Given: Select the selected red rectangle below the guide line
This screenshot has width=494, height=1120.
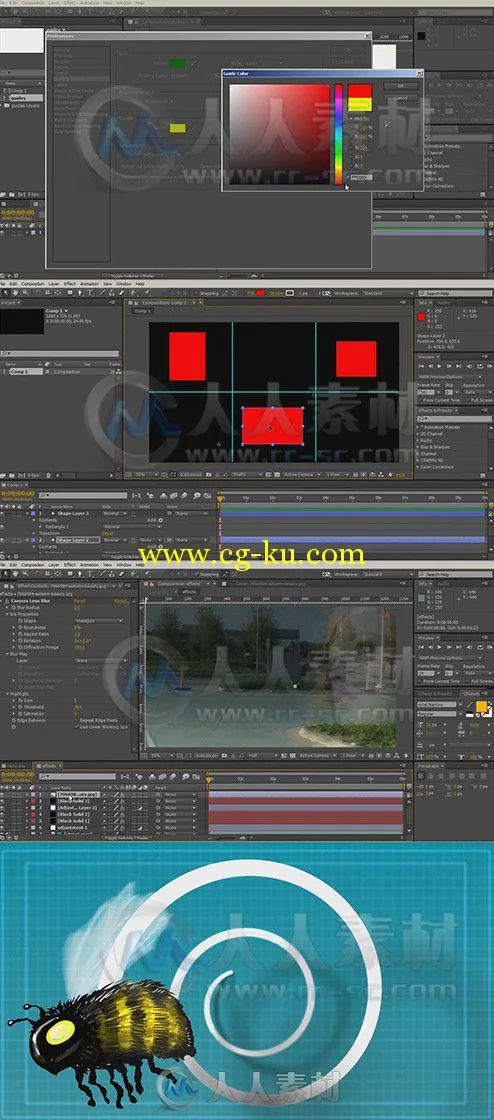Looking at the screenshot, I should (x=273, y=426).
